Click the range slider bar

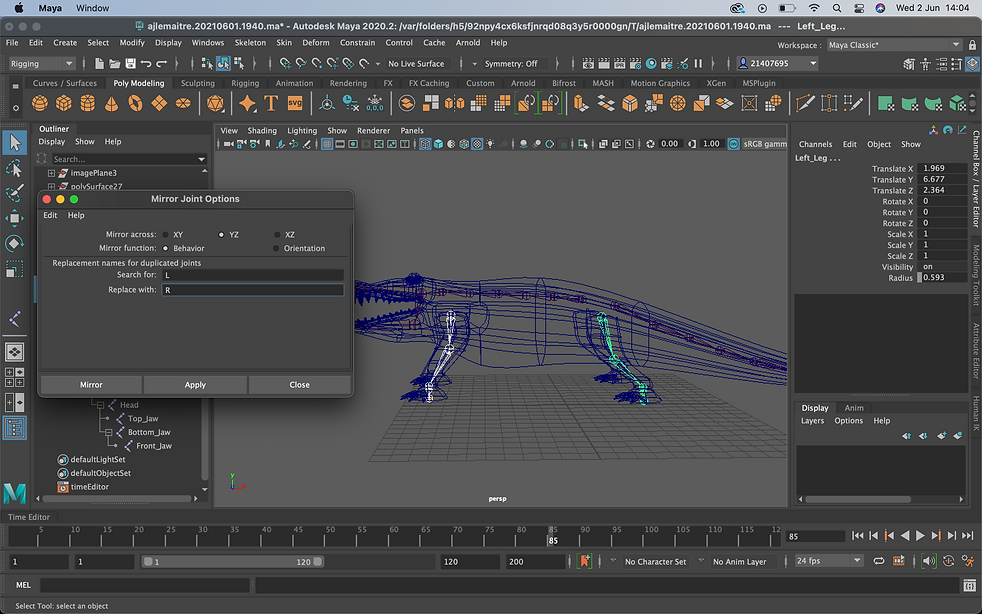pyautogui.click(x=232, y=561)
